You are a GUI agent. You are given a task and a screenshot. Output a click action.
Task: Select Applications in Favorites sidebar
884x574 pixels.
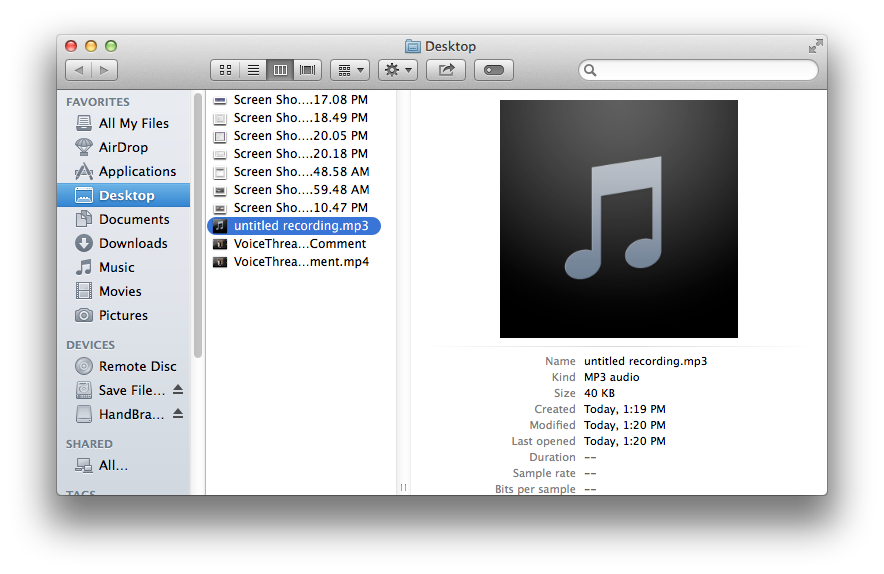tap(137, 171)
